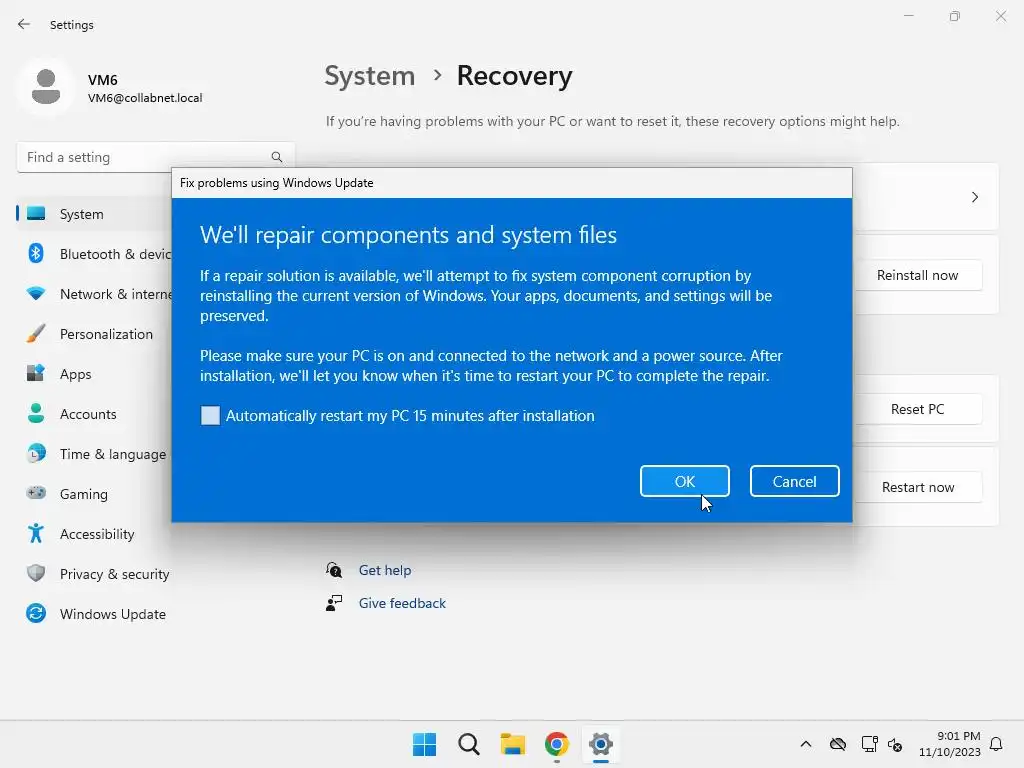Click the Settings gear on taskbar
Viewport: 1024px width, 768px height.
coord(601,744)
